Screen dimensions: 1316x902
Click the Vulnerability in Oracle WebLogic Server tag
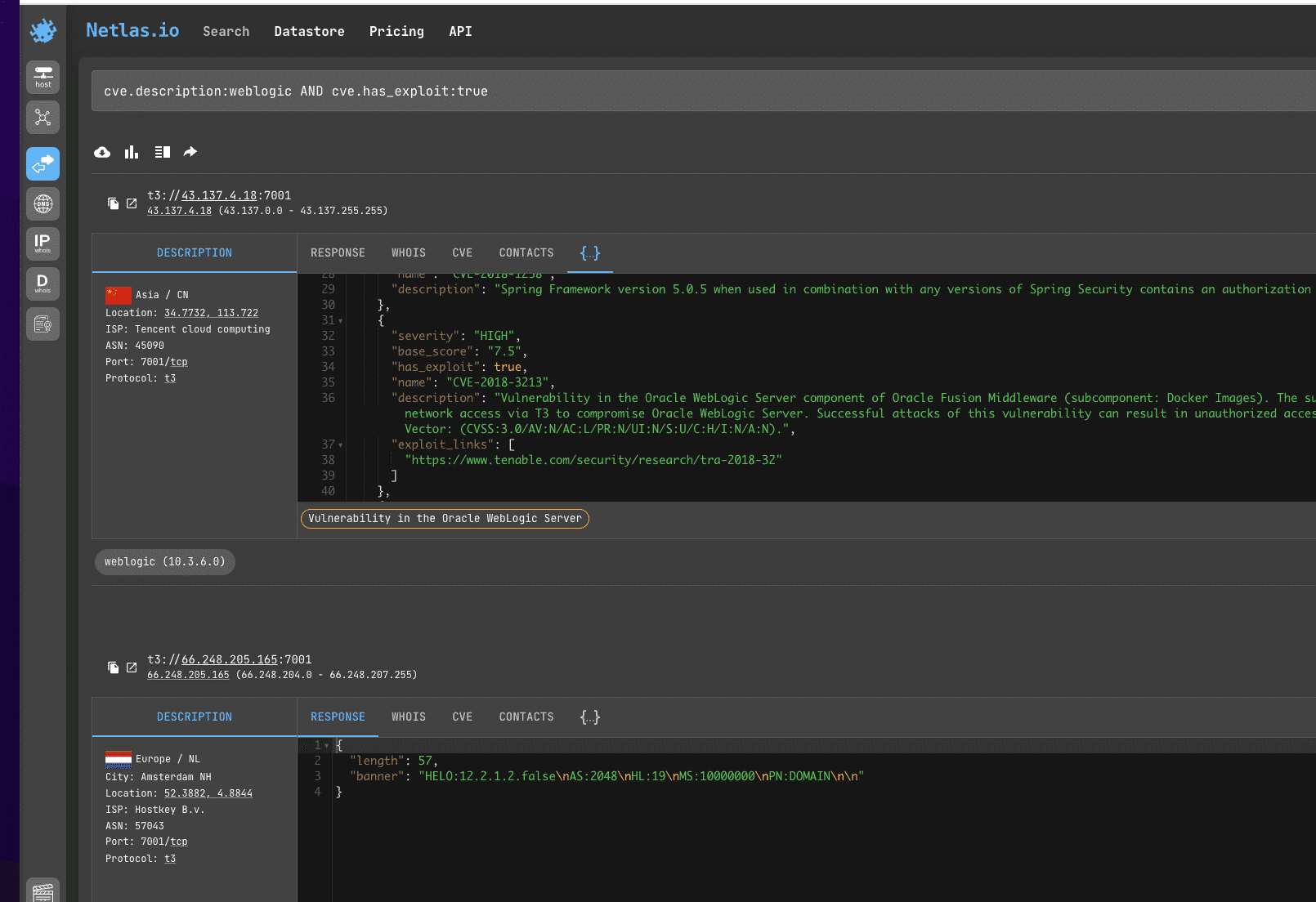(x=445, y=519)
